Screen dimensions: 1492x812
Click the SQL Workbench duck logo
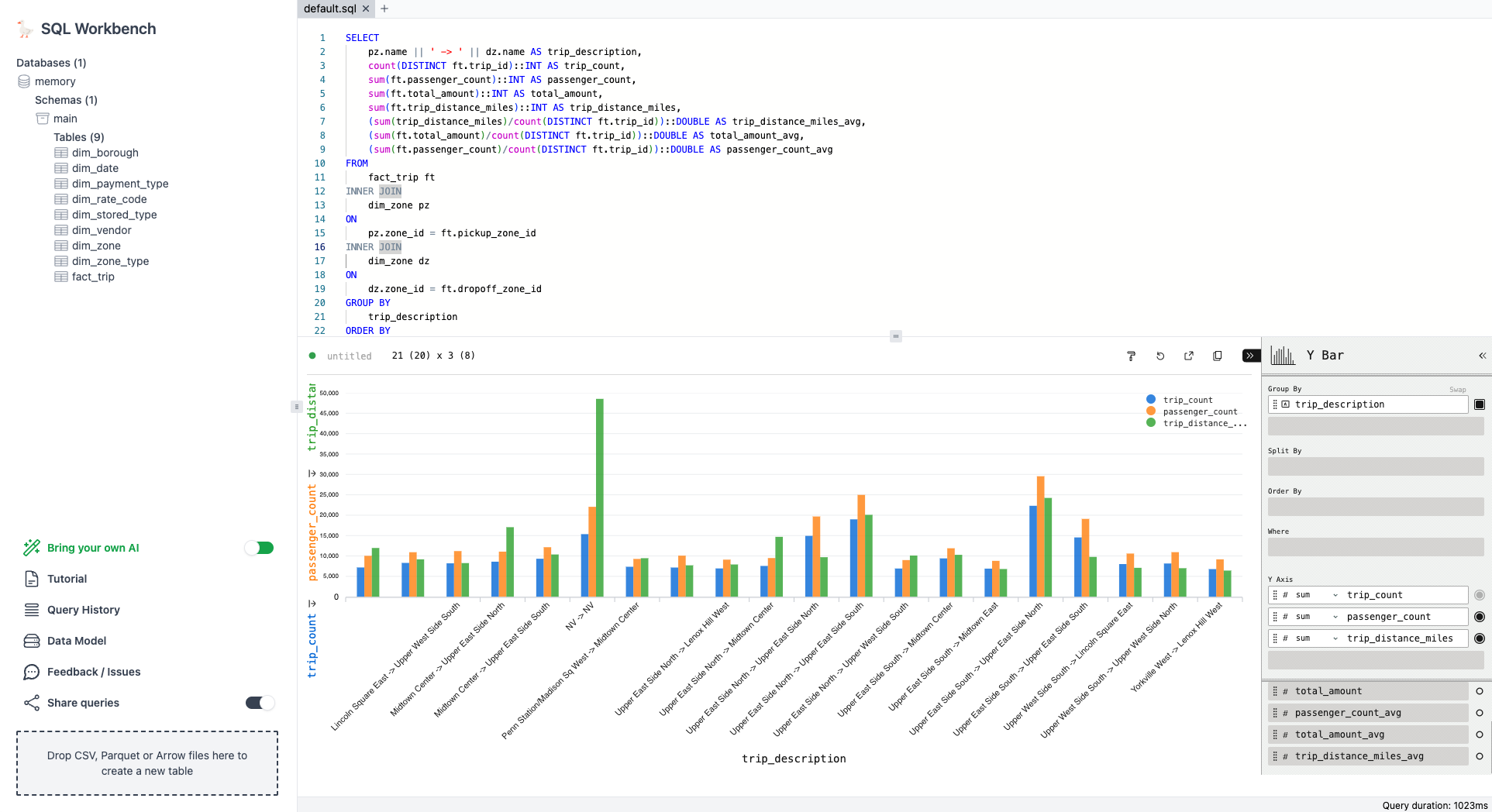(25, 29)
